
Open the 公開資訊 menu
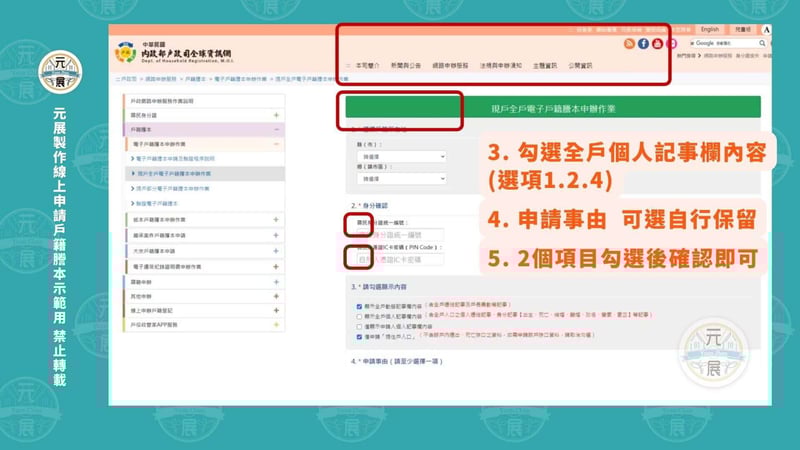tap(580, 66)
